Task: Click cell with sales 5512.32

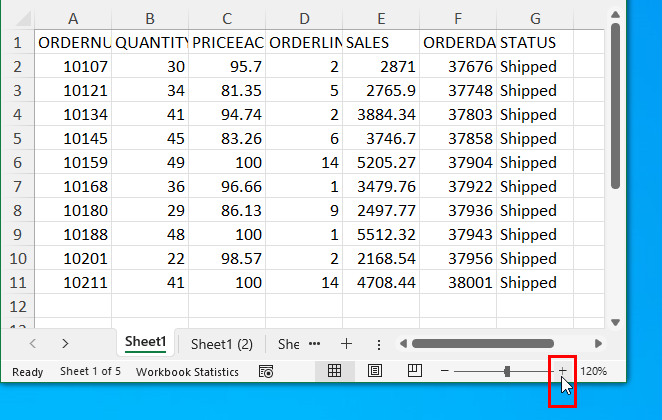Action: (x=381, y=234)
